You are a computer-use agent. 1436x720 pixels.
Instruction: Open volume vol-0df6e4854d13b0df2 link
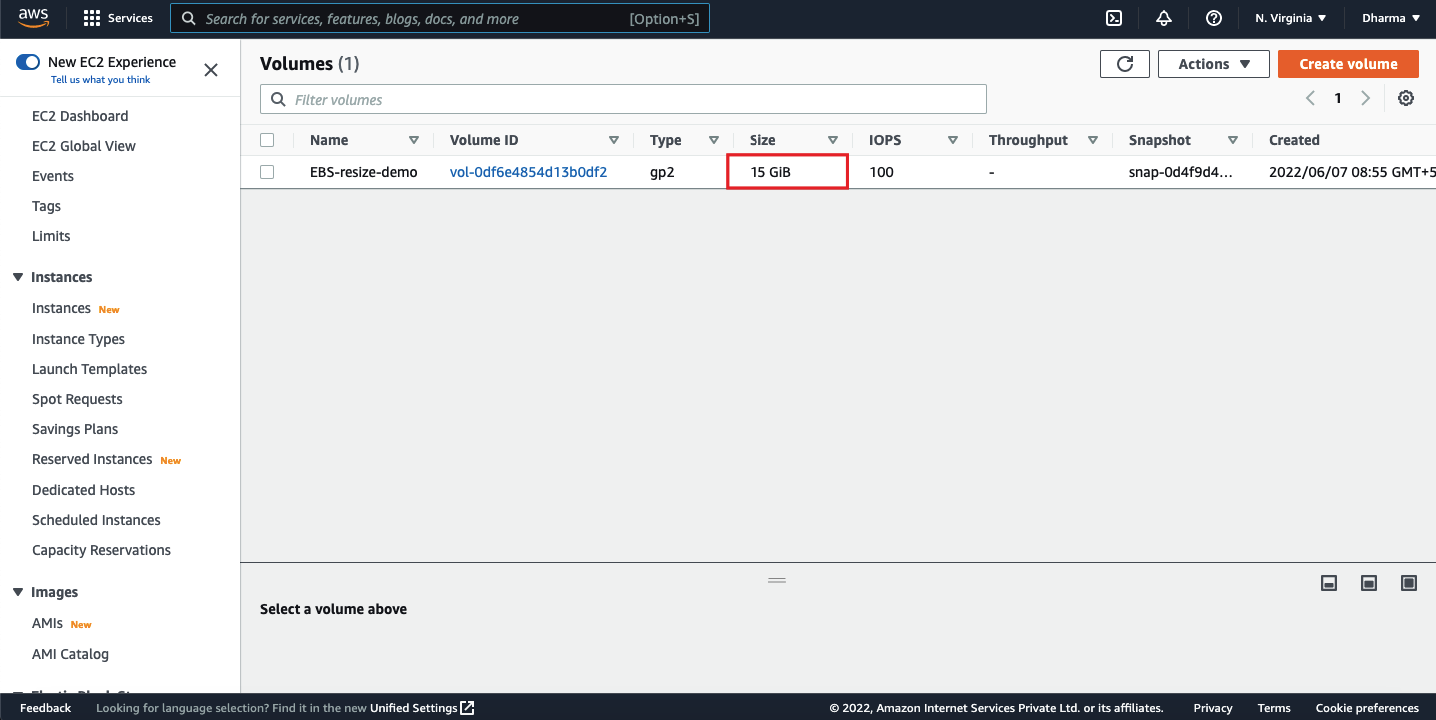click(x=528, y=172)
